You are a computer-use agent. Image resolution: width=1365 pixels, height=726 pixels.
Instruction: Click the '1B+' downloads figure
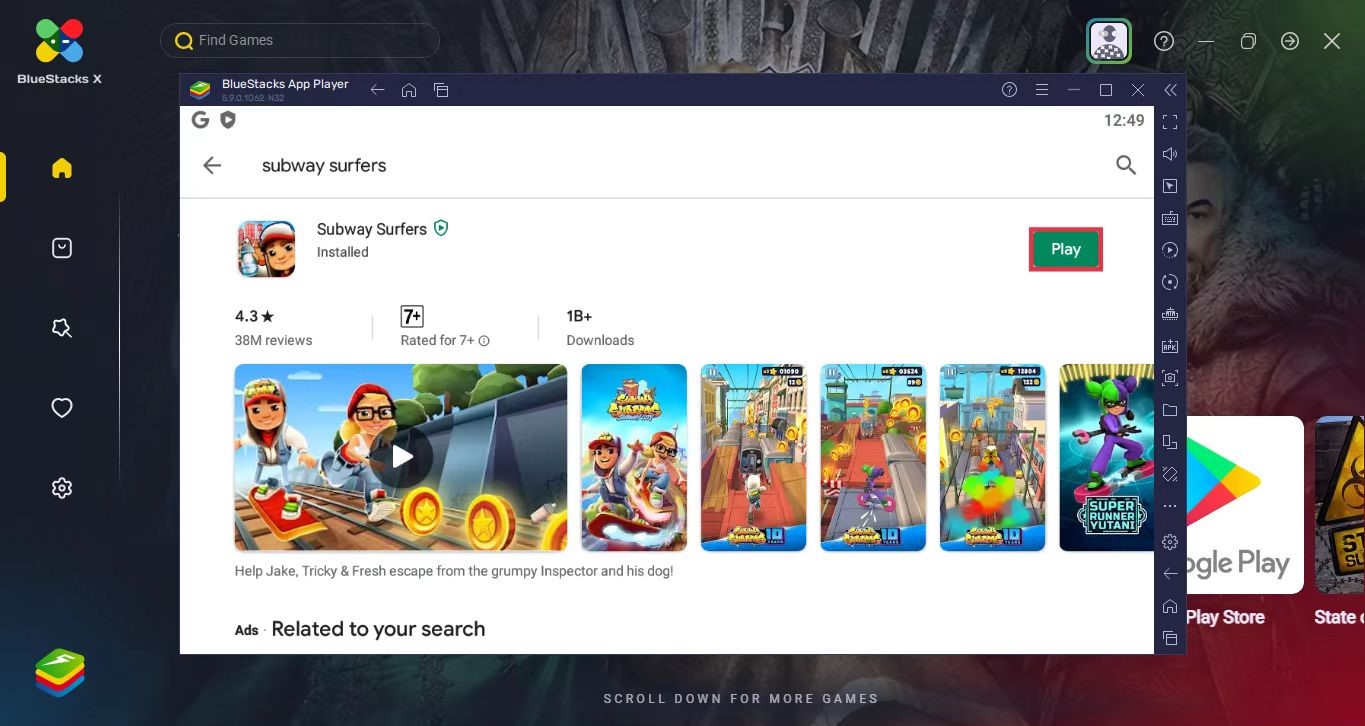point(580,316)
